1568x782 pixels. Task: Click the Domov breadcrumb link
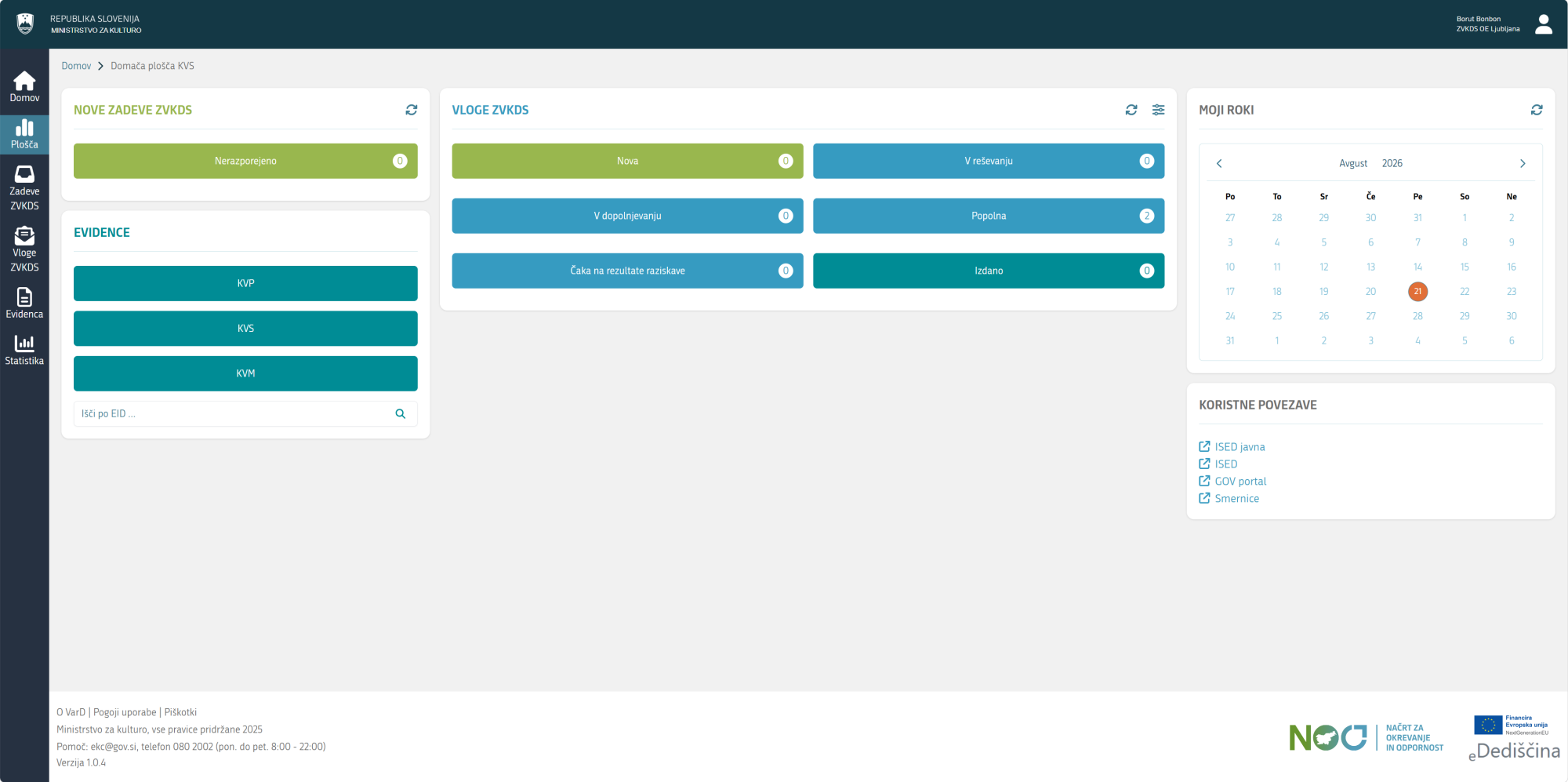coord(76,66)
